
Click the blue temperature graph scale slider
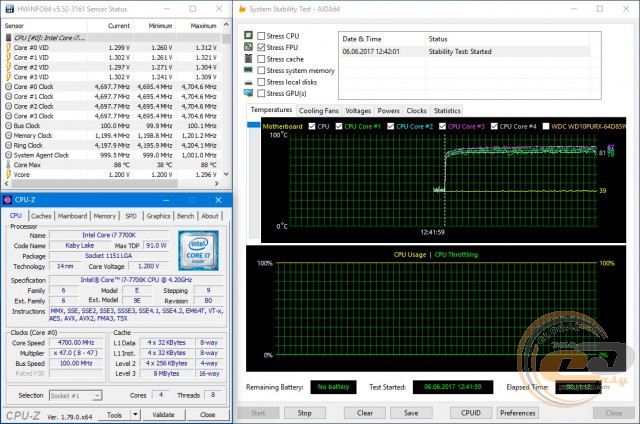[x=254, y=125]
